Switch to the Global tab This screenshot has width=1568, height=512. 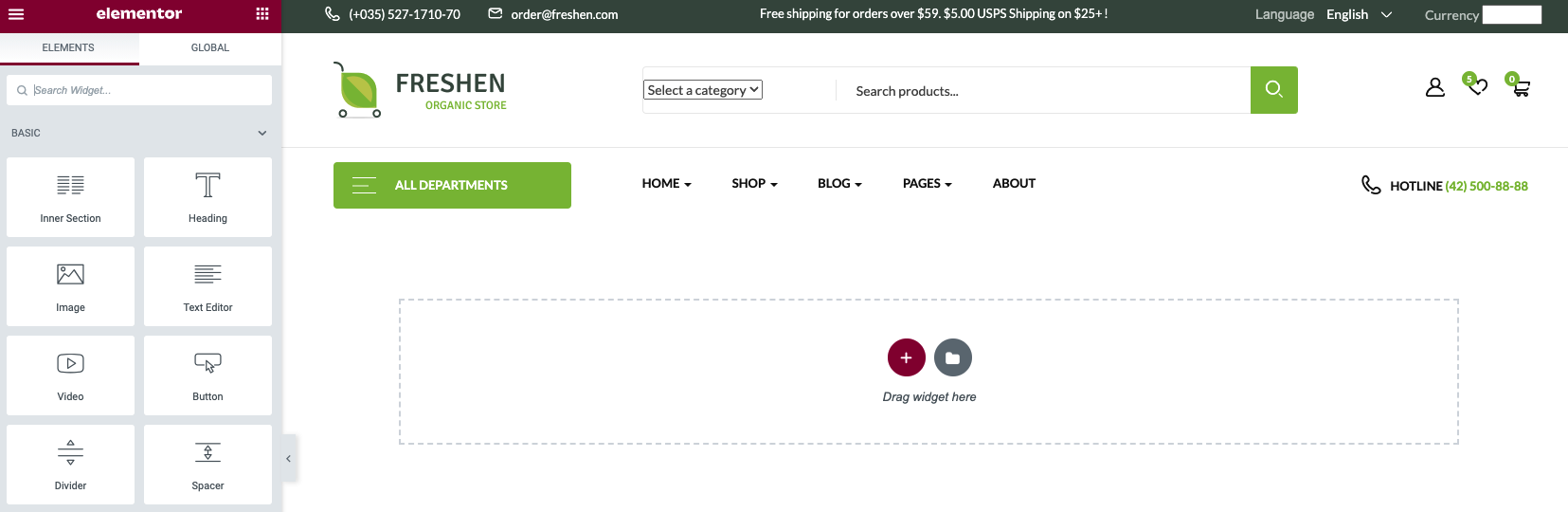(210, 47)
